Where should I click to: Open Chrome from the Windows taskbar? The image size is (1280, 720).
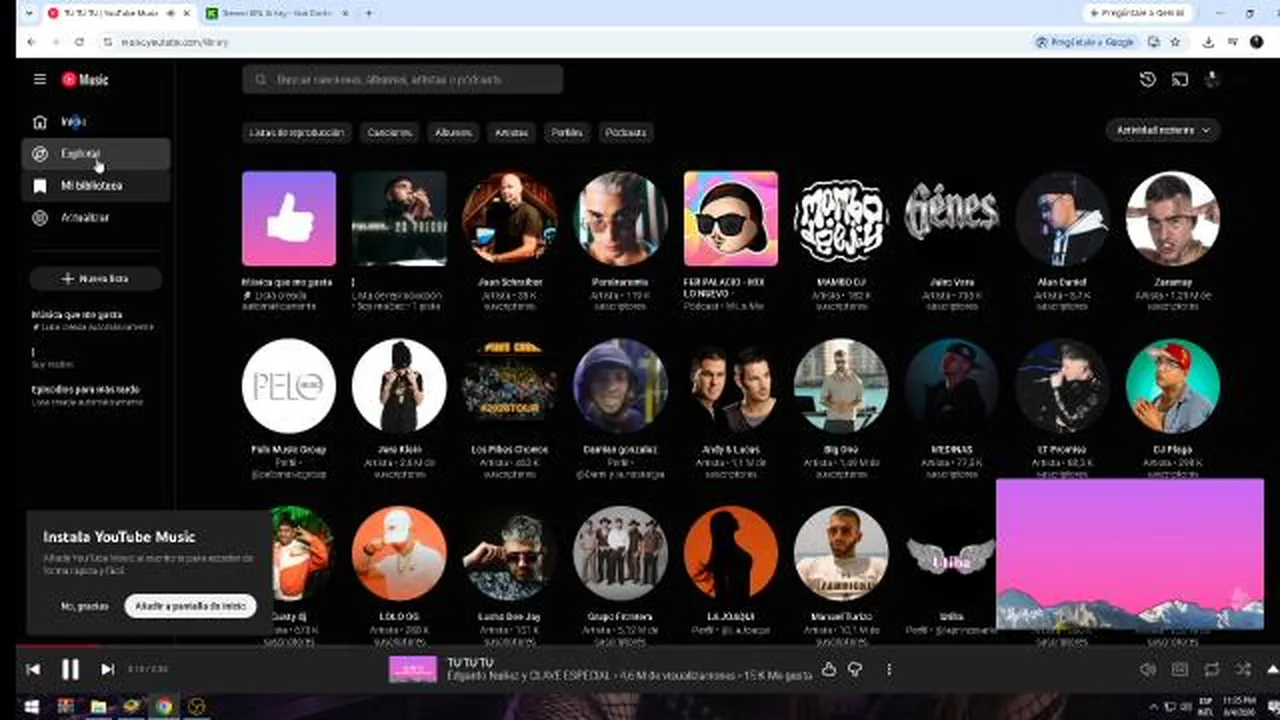[x=162, y=707]
